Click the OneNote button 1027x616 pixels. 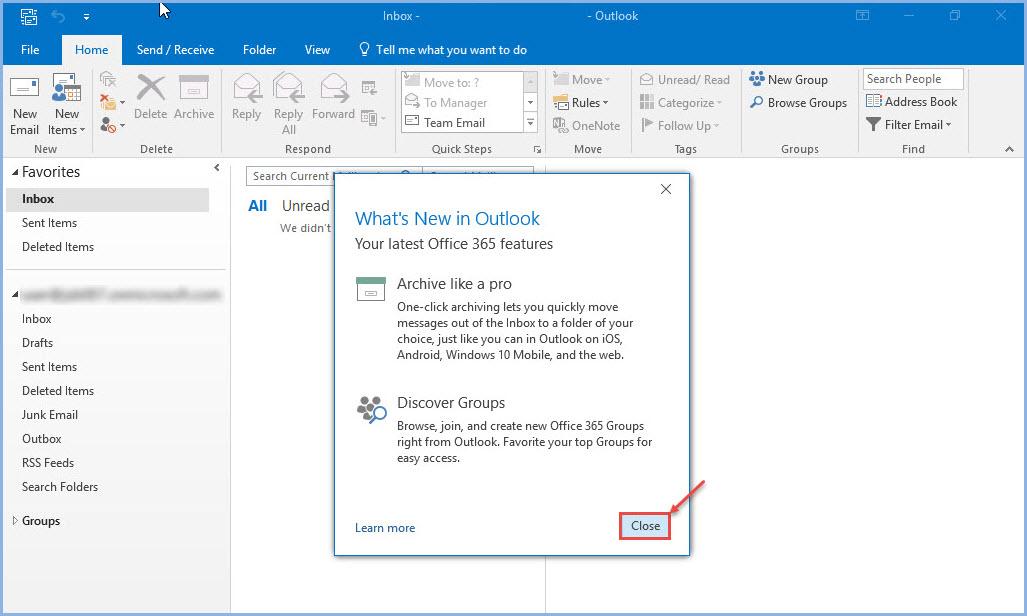pyautogui.click(x=586, y=125)
